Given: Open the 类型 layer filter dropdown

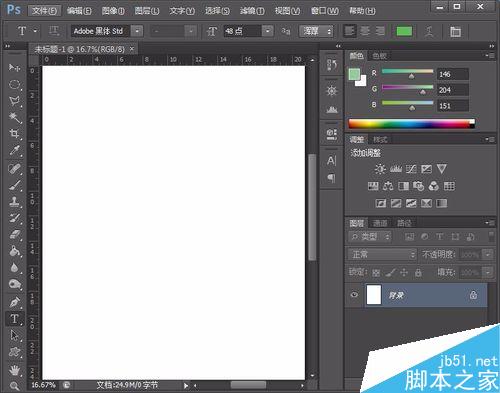Looking at the screenshot, I should coord(370,237).
